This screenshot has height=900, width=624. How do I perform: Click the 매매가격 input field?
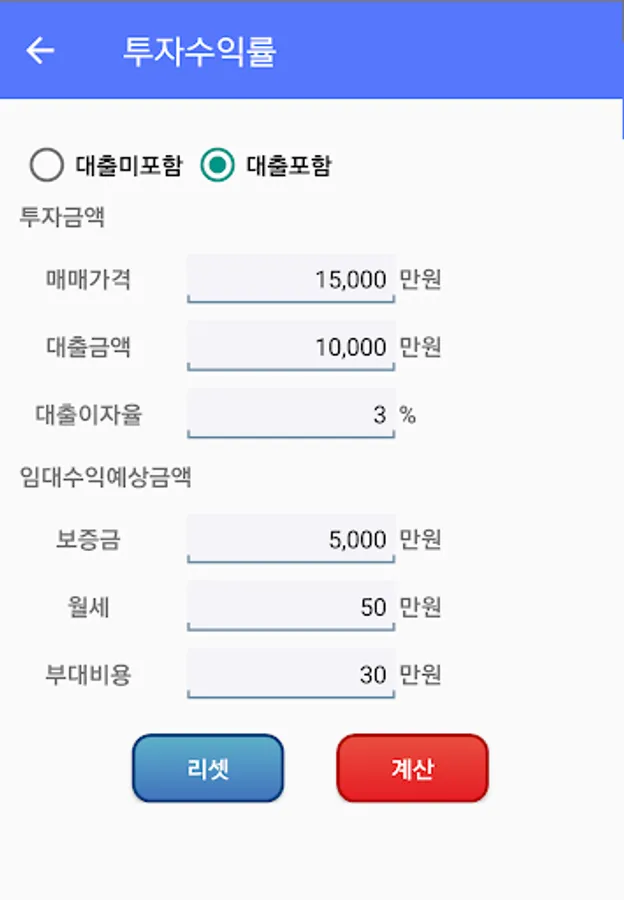coord(291,279)
